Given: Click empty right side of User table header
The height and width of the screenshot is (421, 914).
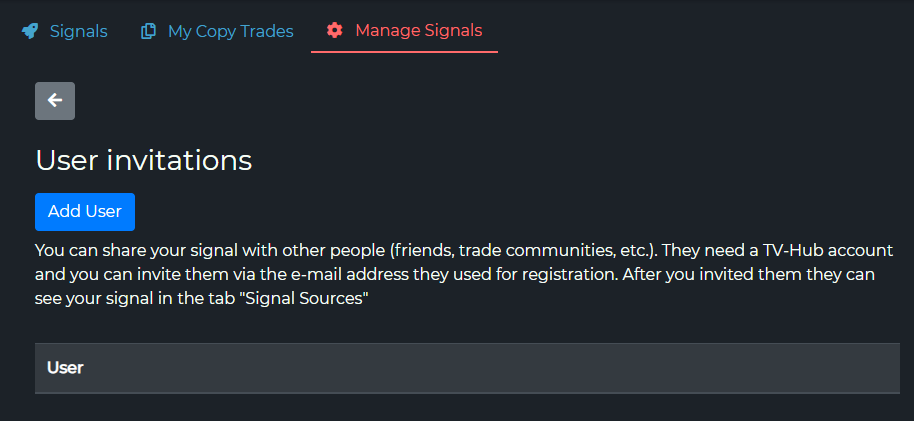Looking at the screenshot, I should (600, 368).
